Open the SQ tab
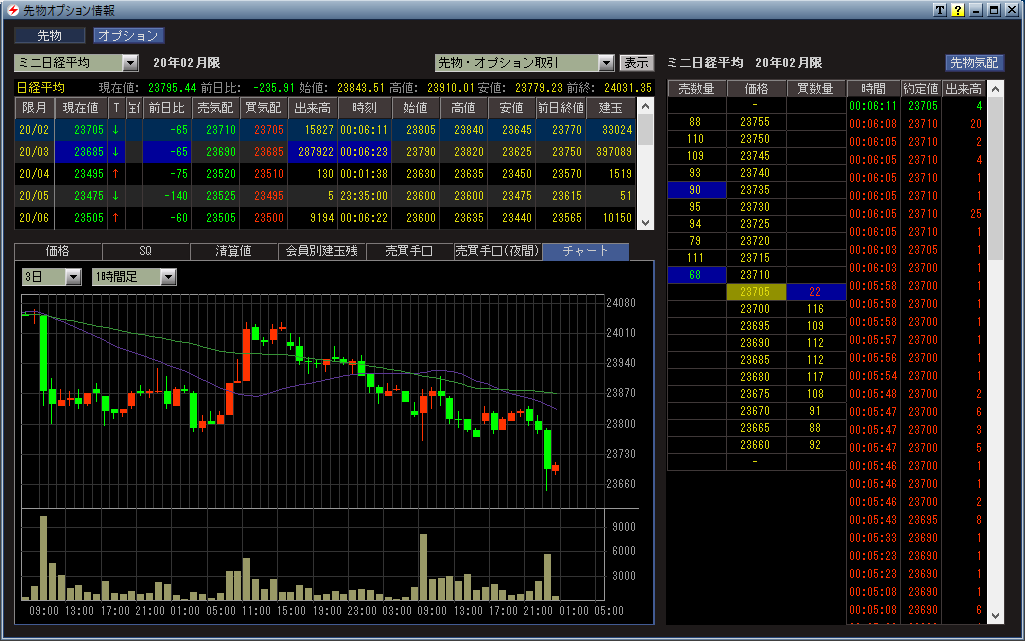 [145, 251]
